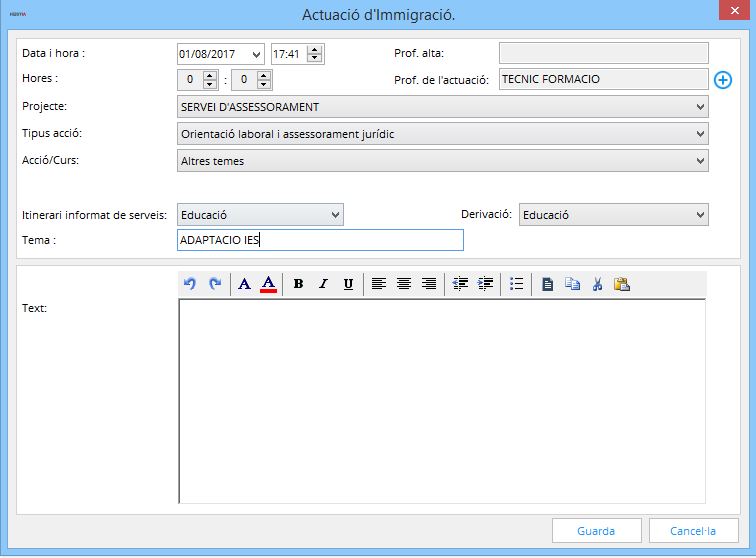Cut selection with the scissors icon
756x558 pixels.
[597, 284]
